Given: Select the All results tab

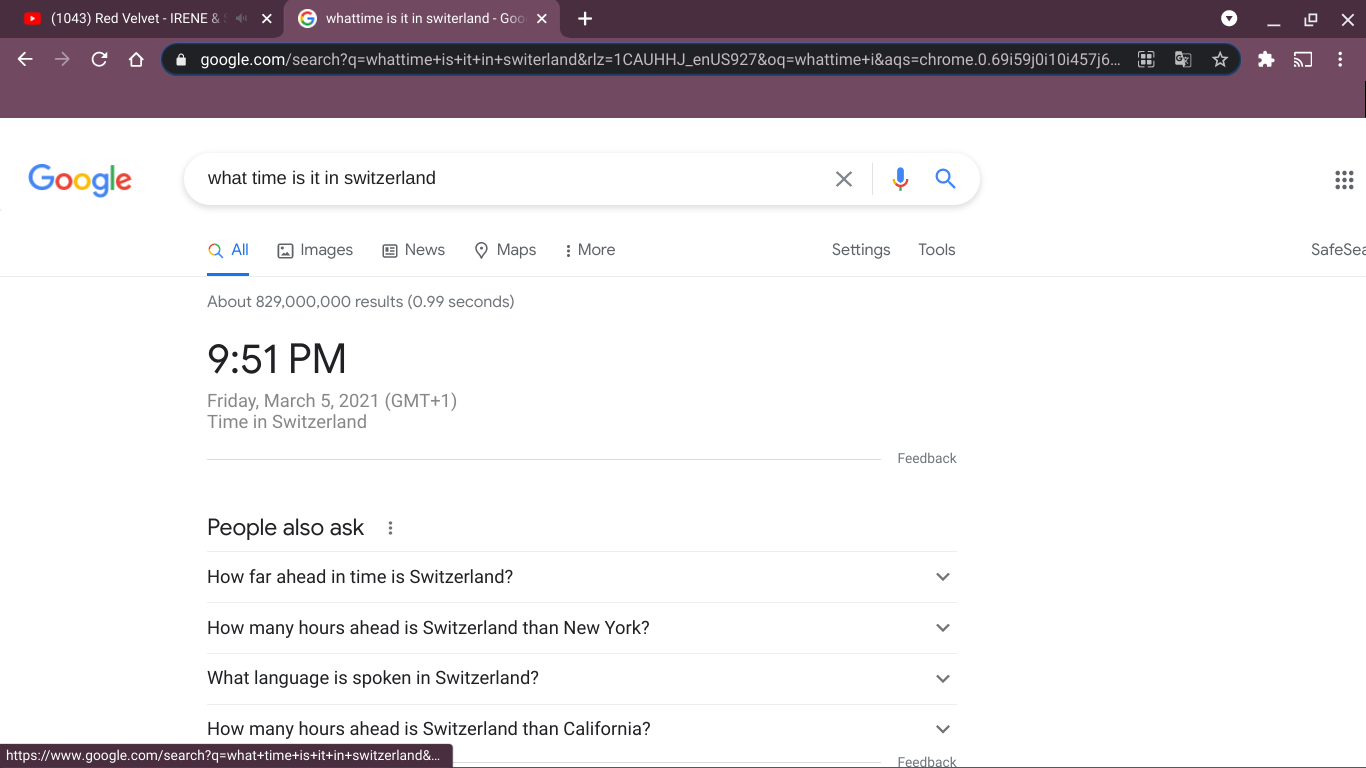Looking at the screenshot, I should tap(228, 250).
